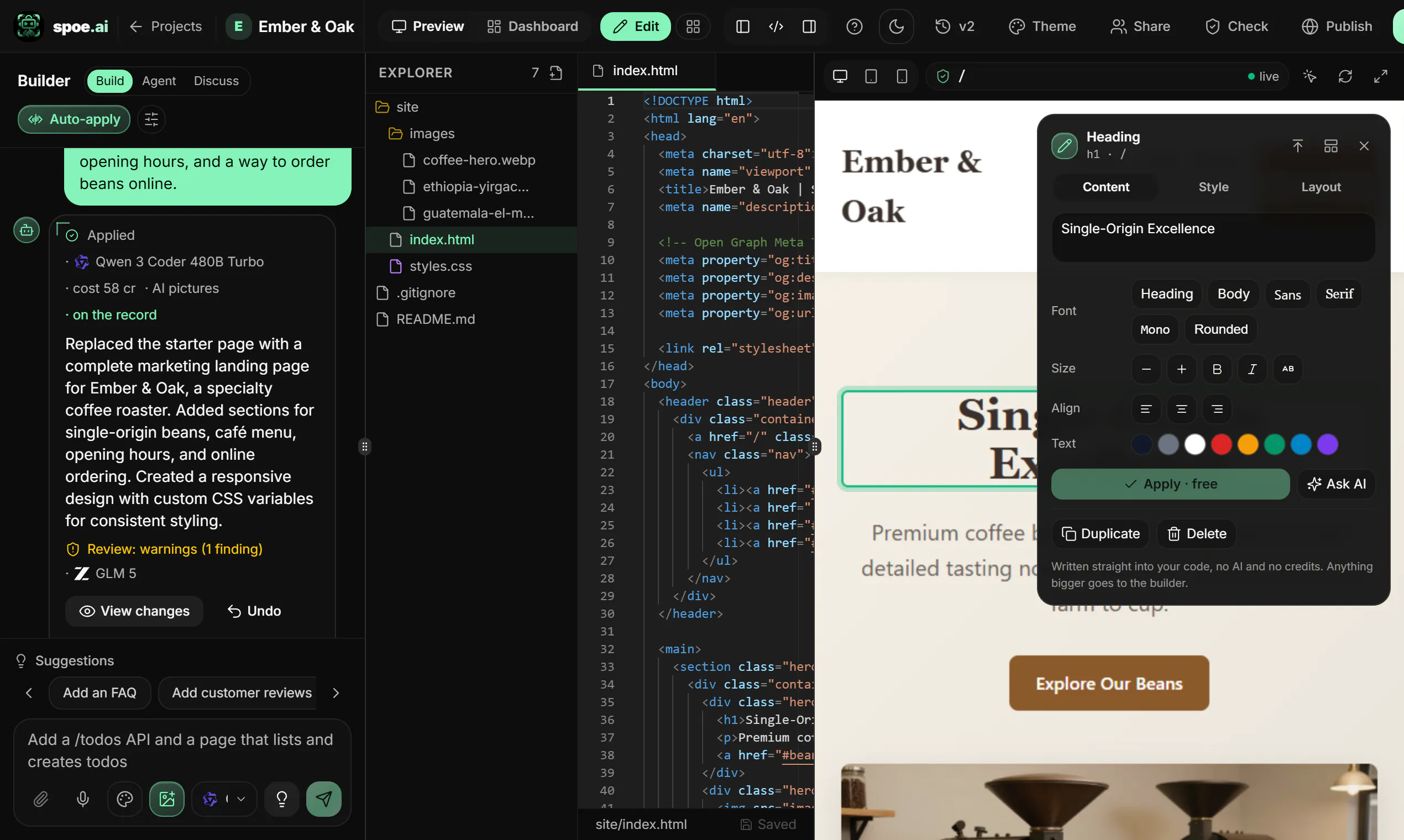Click the grid view icon beside Edit

pos(693,26)
